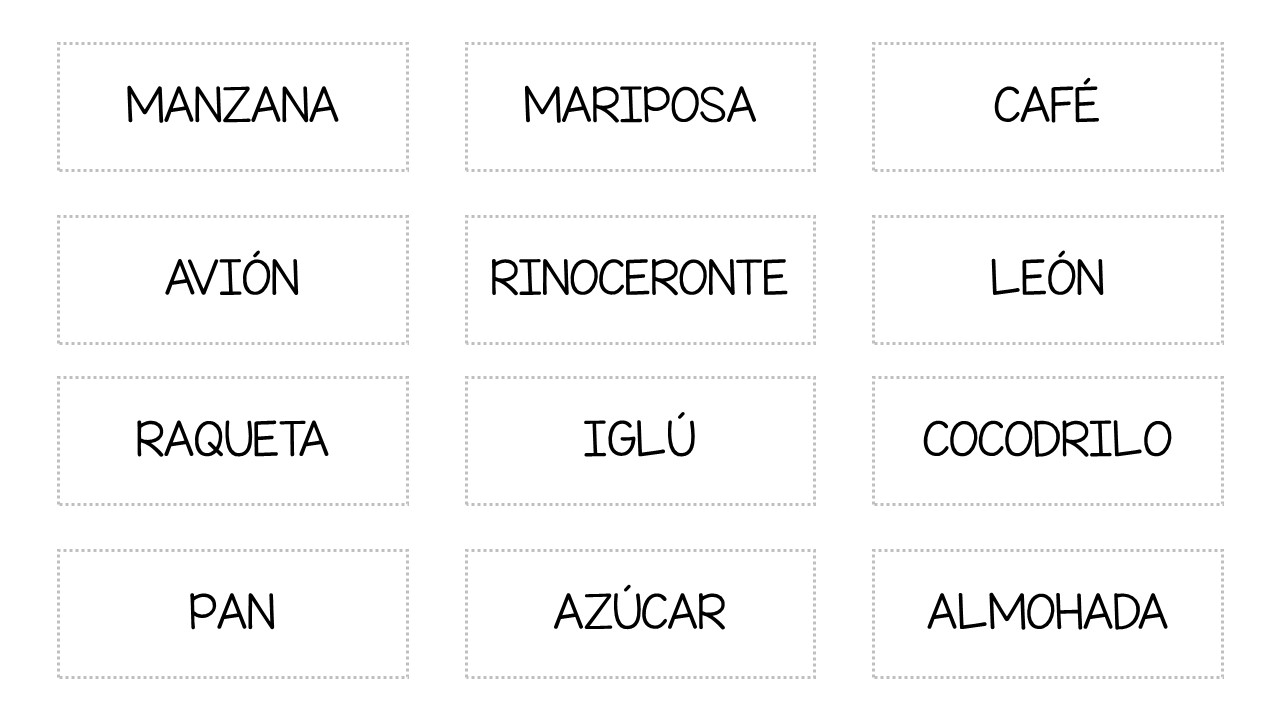Choose the CAFÉ word card
This screenshot has width=1280, height=720.
(x=1047, y=107)
